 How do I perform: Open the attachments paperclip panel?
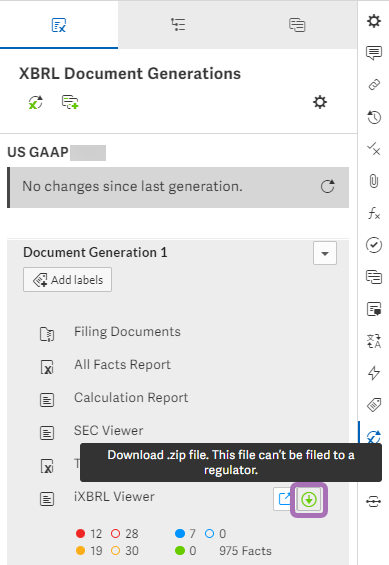pyautogui.click(x=374, y=181)
